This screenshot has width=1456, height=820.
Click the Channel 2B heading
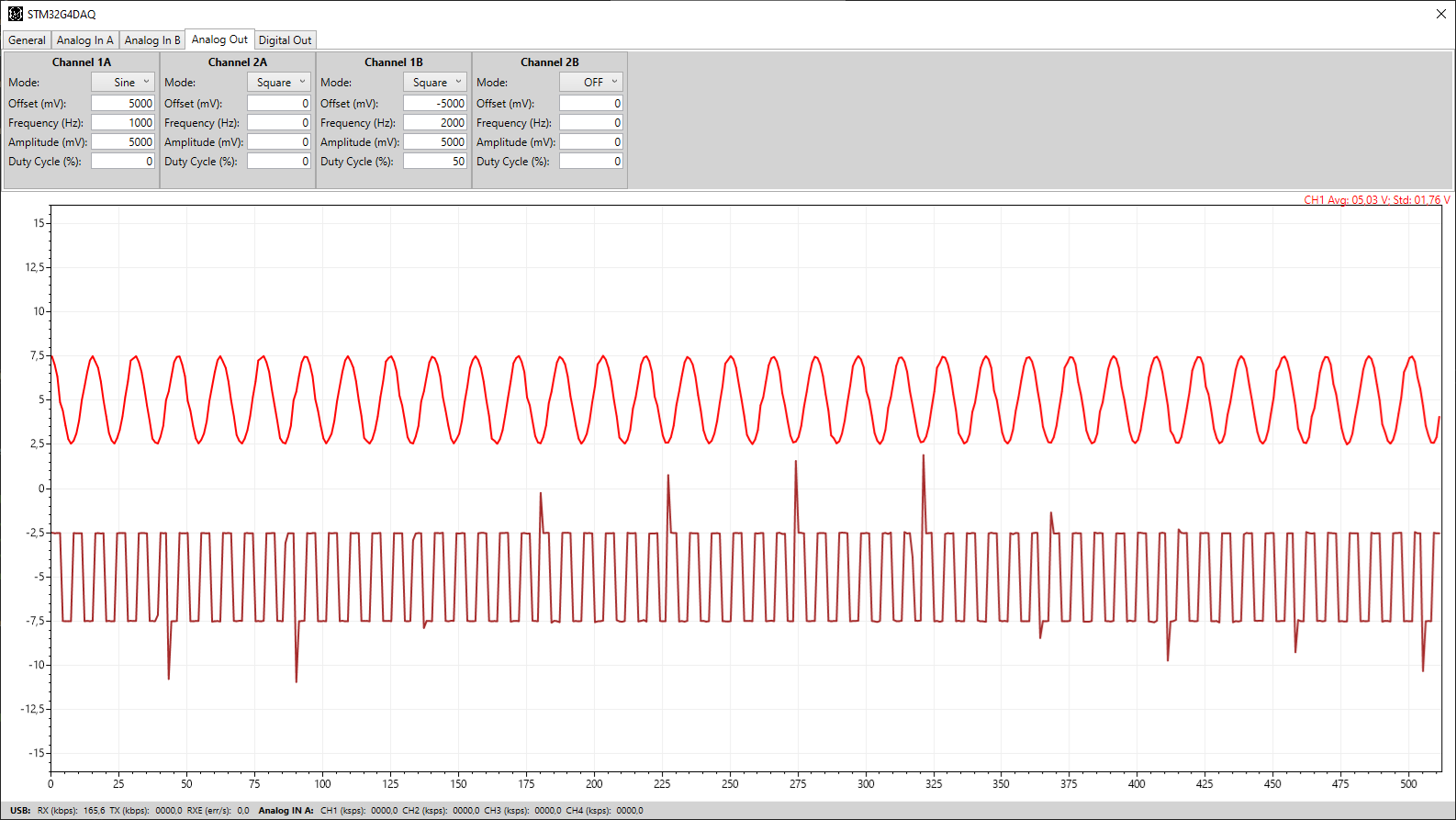tap(550, 62)
